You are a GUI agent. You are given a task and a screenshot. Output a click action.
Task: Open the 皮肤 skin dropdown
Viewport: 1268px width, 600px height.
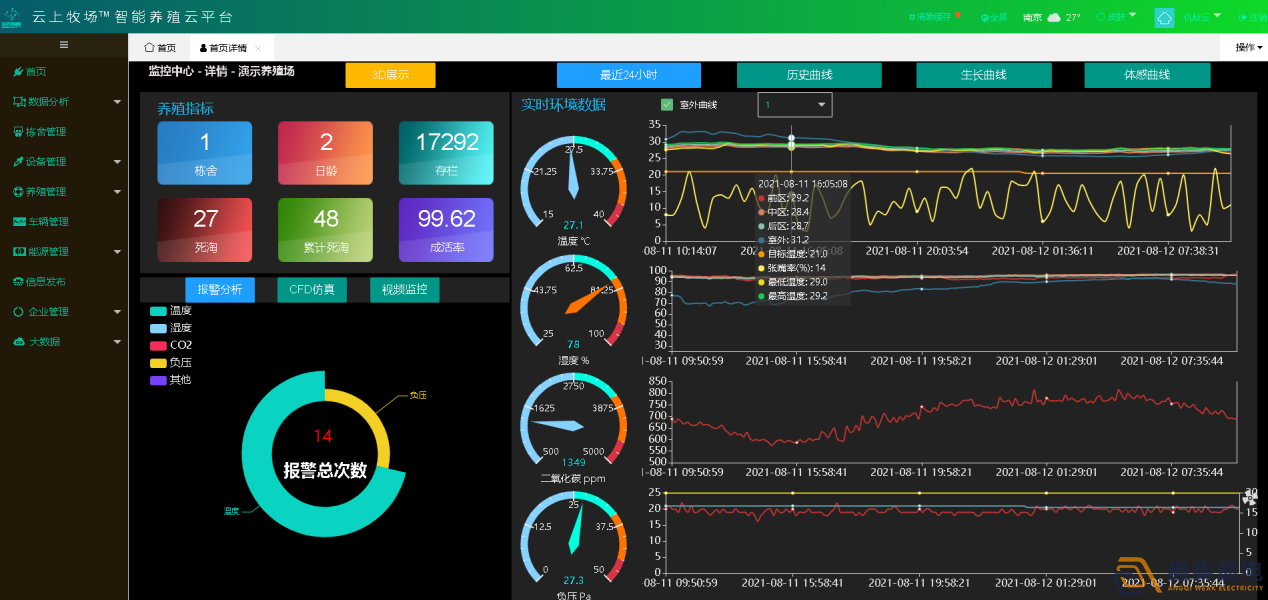click(x=1116, y=18)
